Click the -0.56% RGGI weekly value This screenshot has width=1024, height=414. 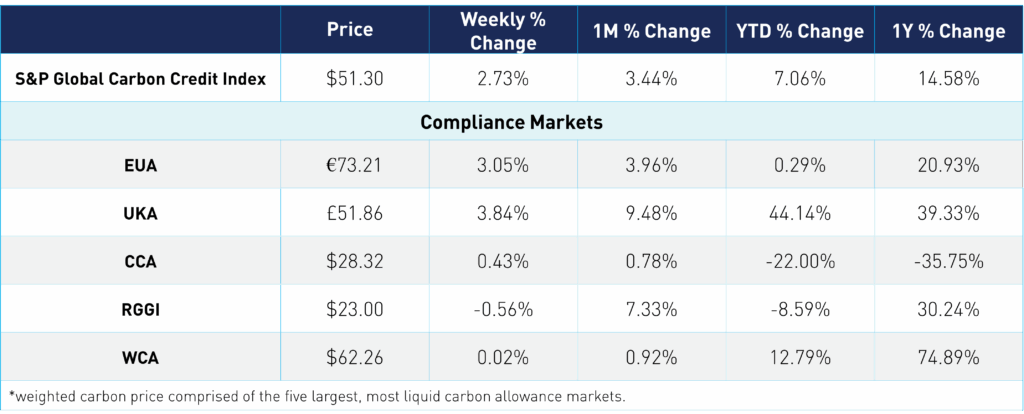click(503, 310)
